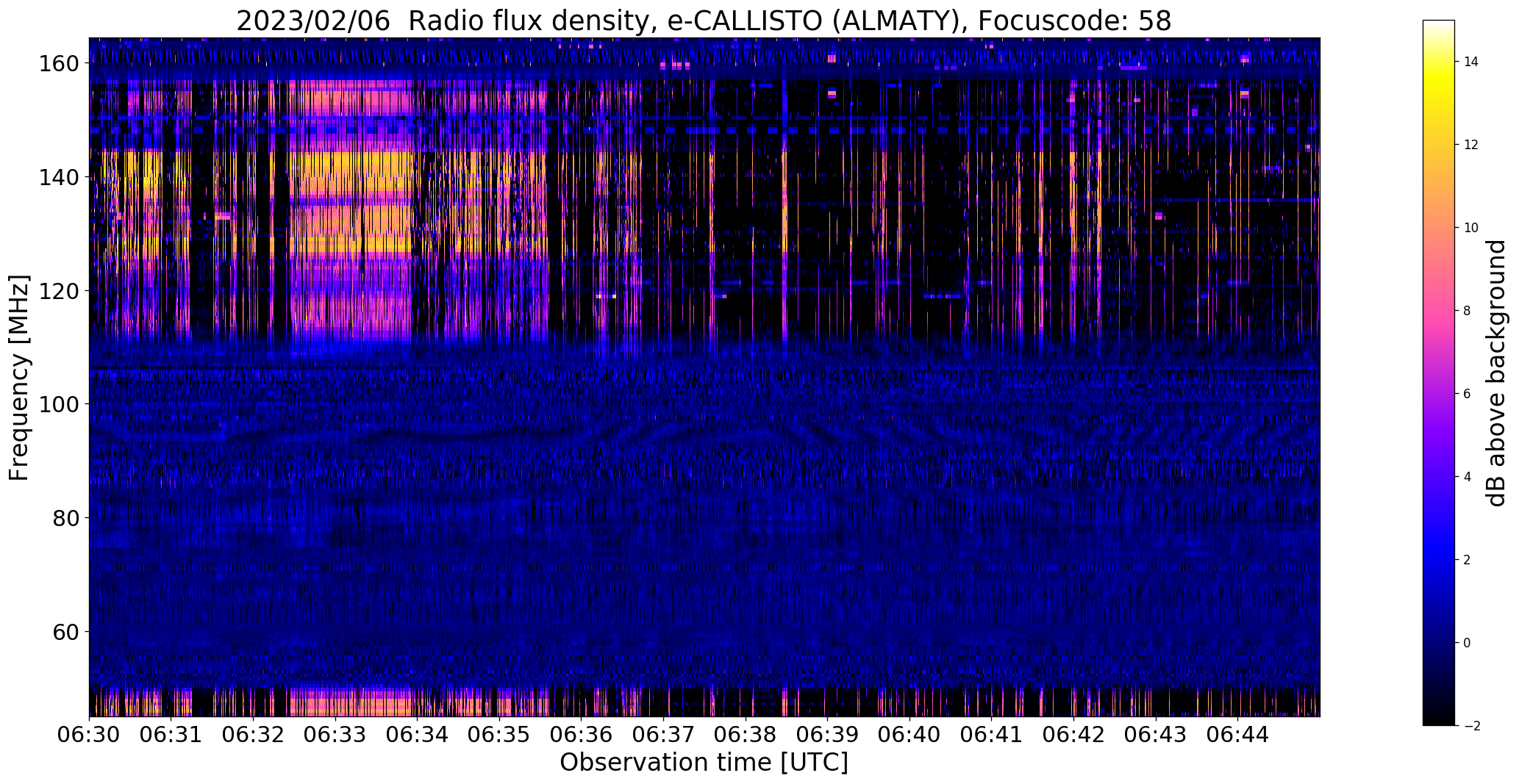Image resolution: width=1519 pixels, height=784 pixels.
Task: Click the 06:36 time tick label
Action: click(582, 734)
